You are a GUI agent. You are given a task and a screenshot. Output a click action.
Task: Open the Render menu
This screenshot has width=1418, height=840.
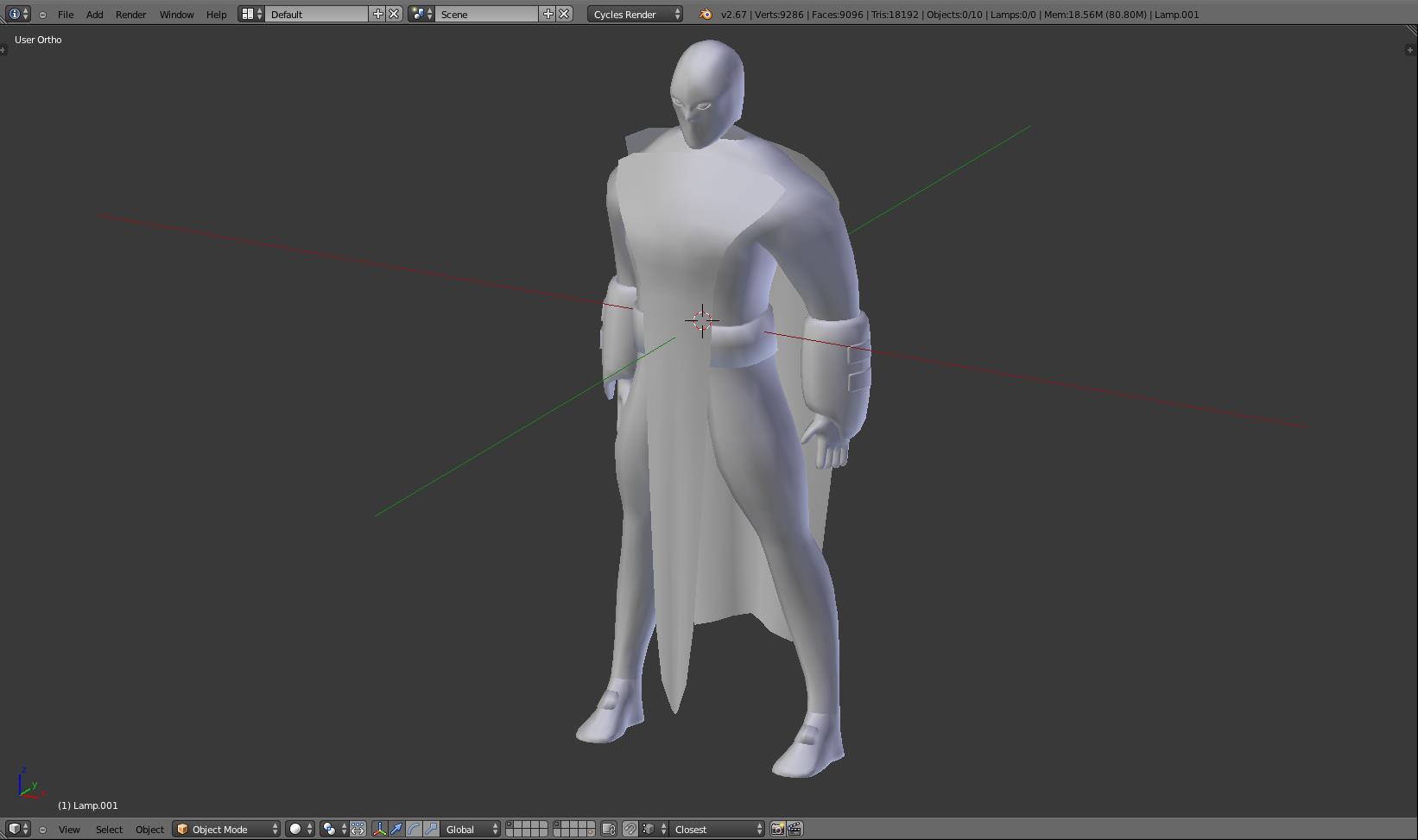point(130,14)
